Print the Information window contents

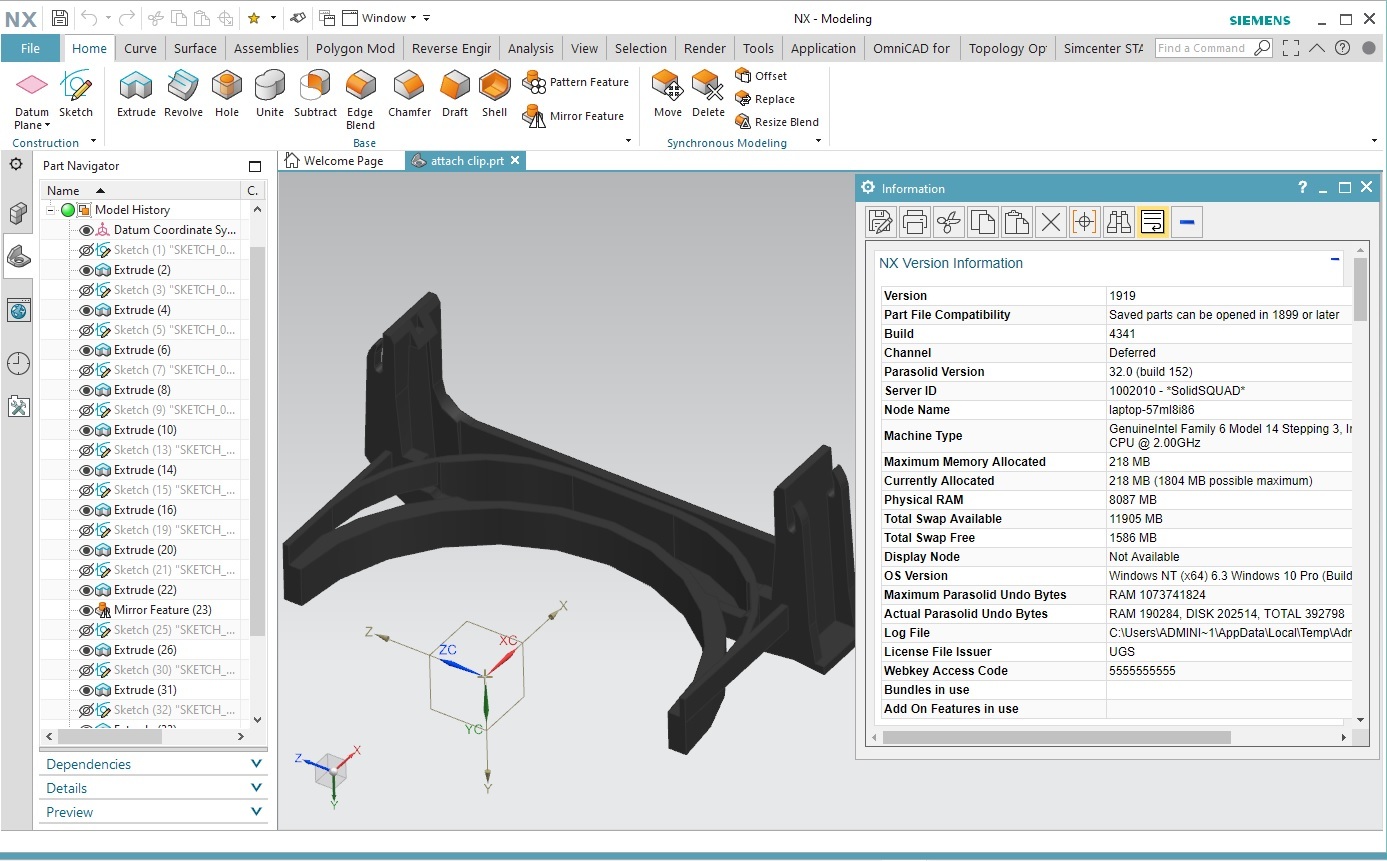(x=914, y=222)
